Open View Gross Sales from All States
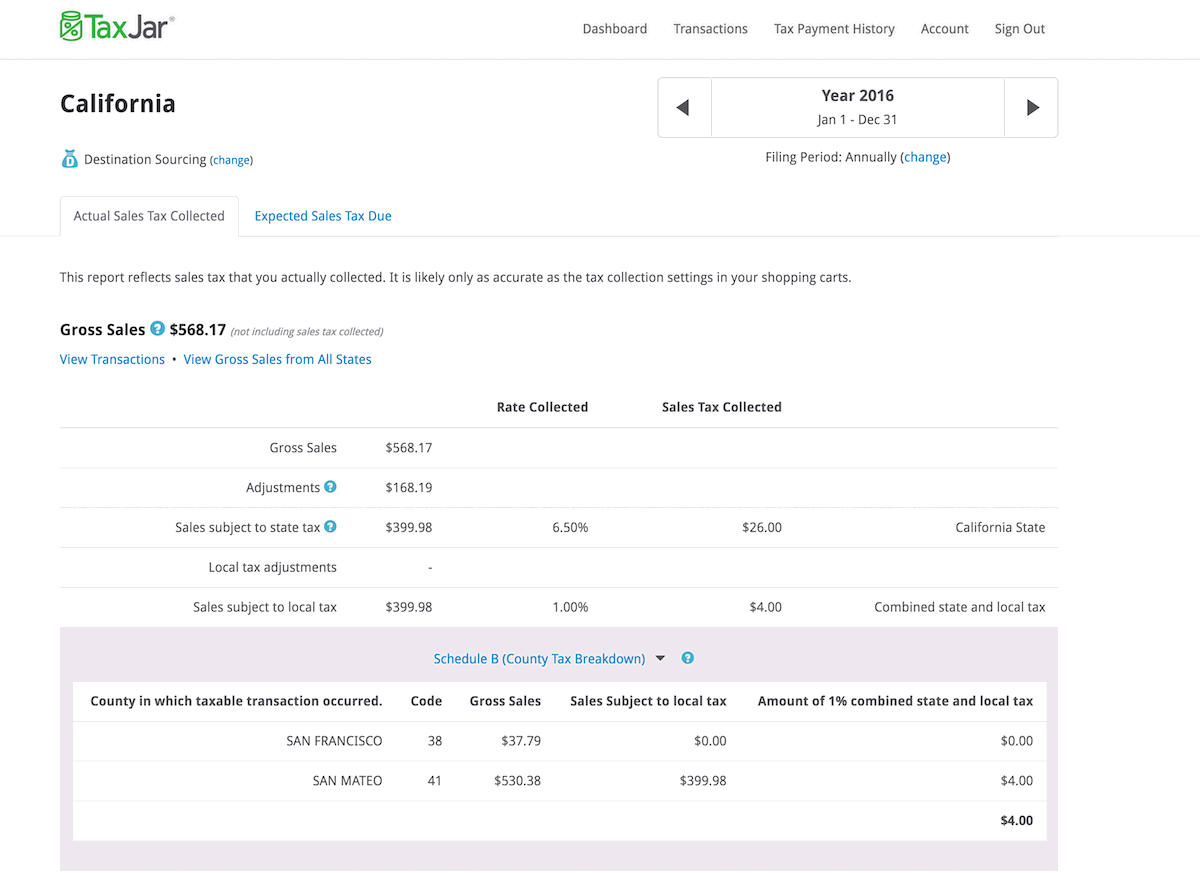1200x873 pixels. pos(277,360)
